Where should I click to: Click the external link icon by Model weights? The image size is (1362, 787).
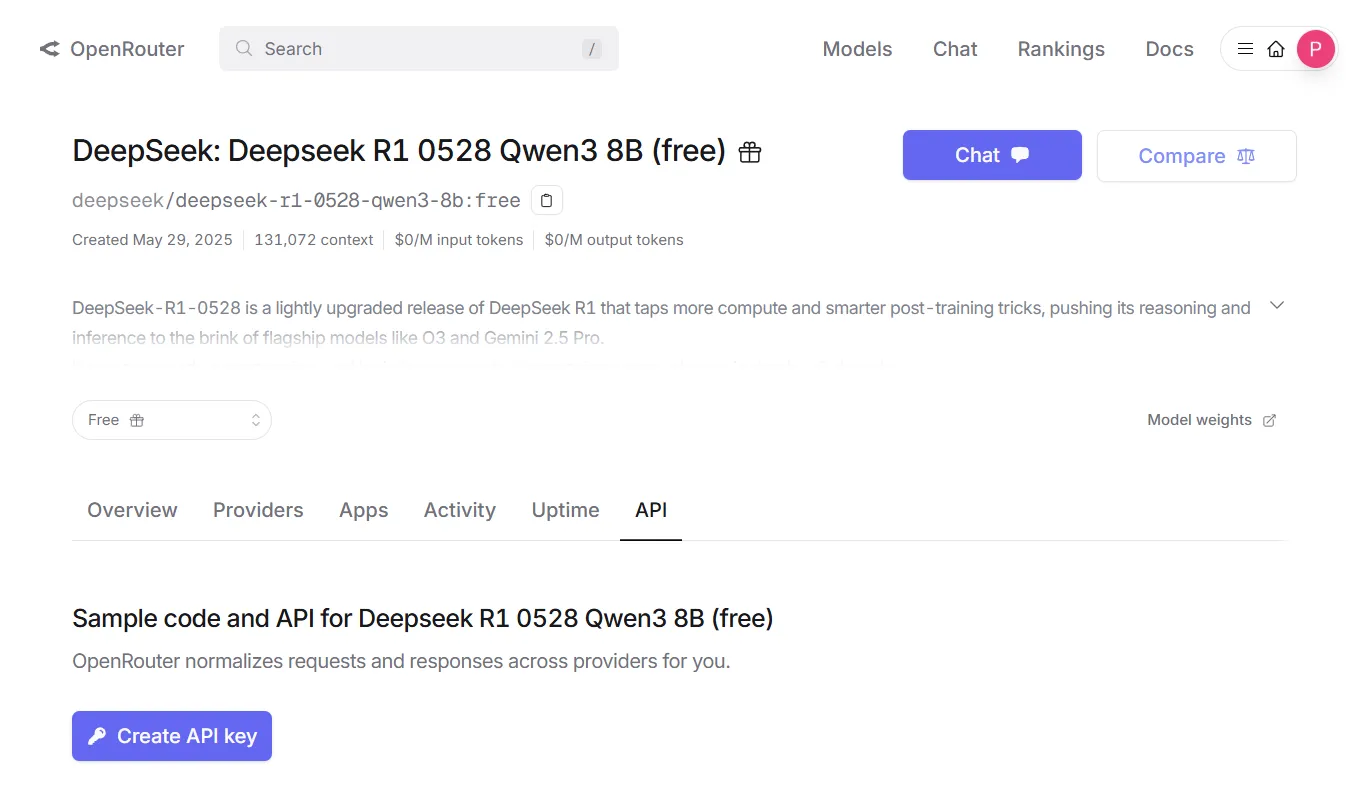pos(1269,420)
